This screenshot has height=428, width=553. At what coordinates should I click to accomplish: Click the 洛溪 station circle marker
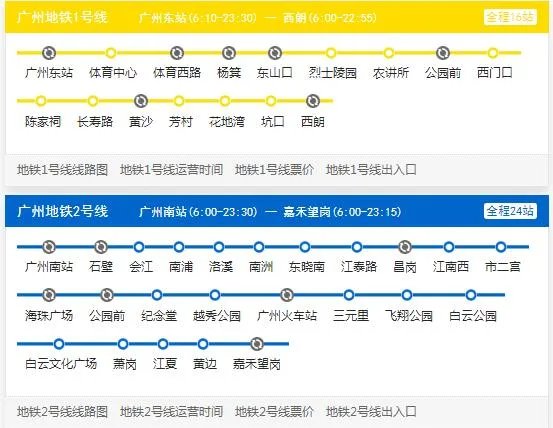click(x=219, y=247)
